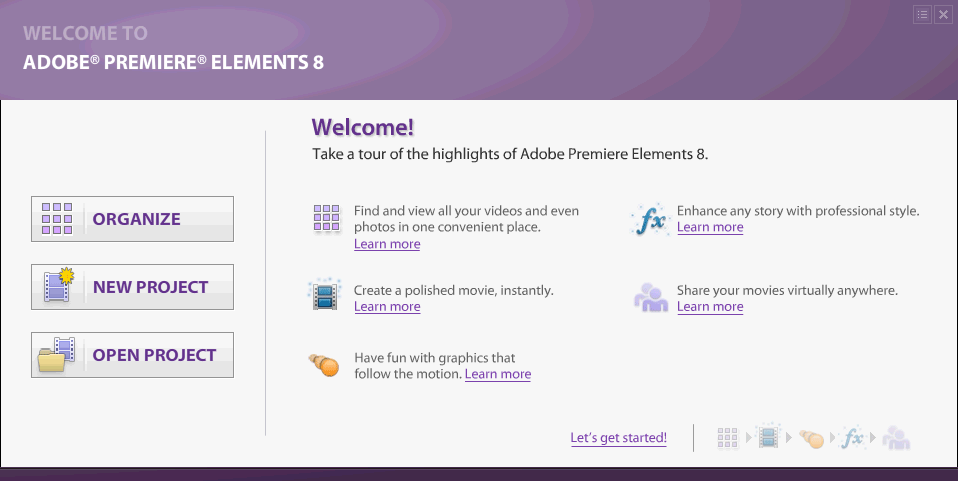Image resolution: width=958 pixels, height=481 pixels.
Task: Open the Organize workspace
Action: click(133, 219)
